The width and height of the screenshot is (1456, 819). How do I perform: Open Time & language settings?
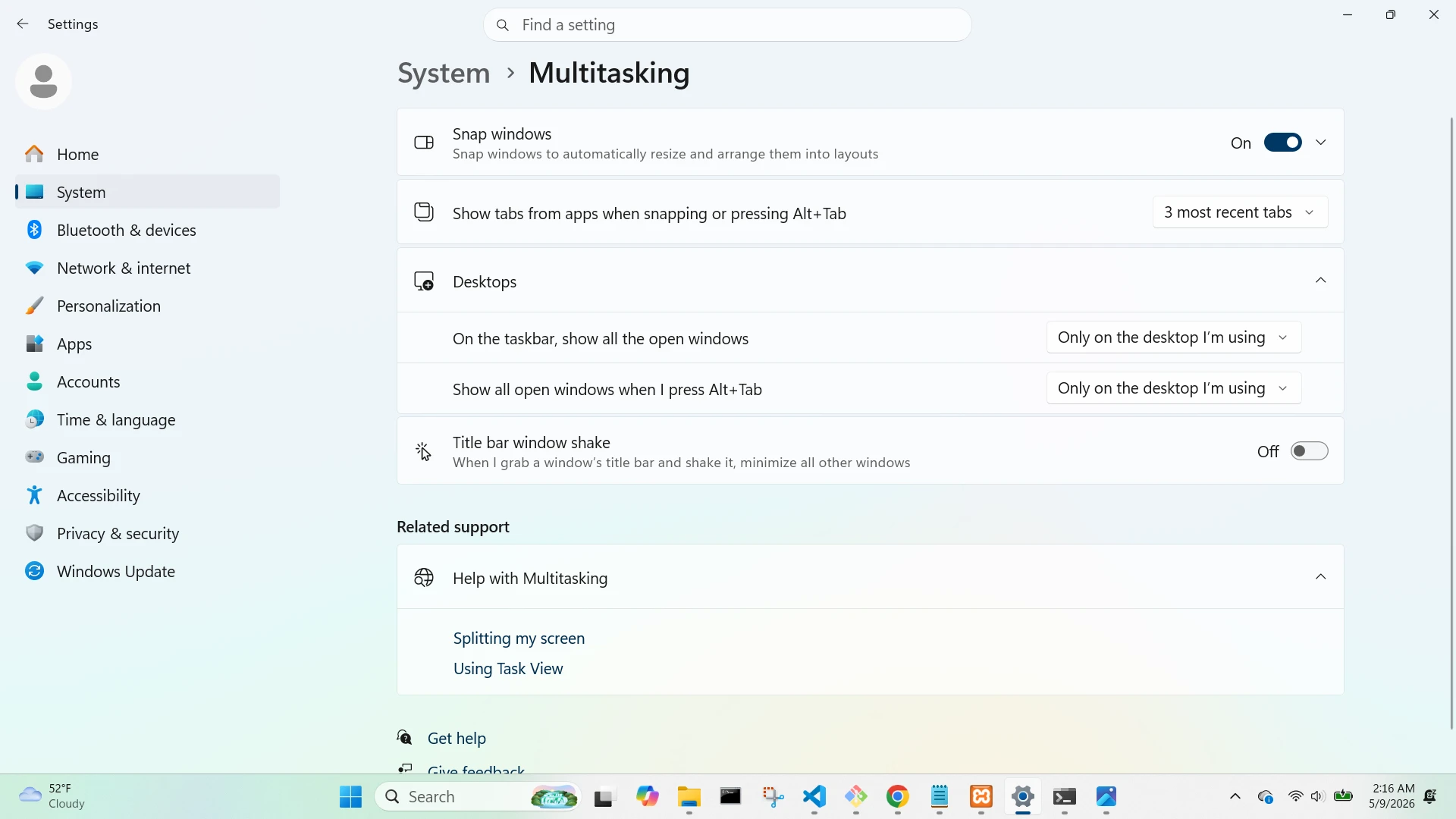(147, 419)
